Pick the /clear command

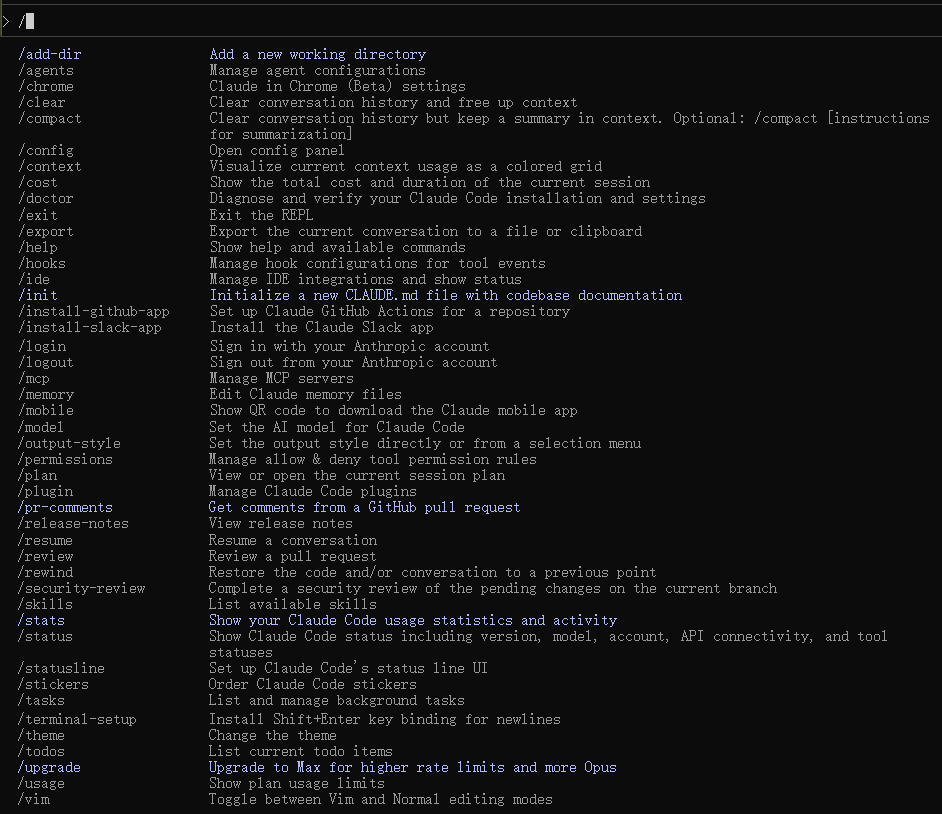pyautogui.click(x=41, y=102)
